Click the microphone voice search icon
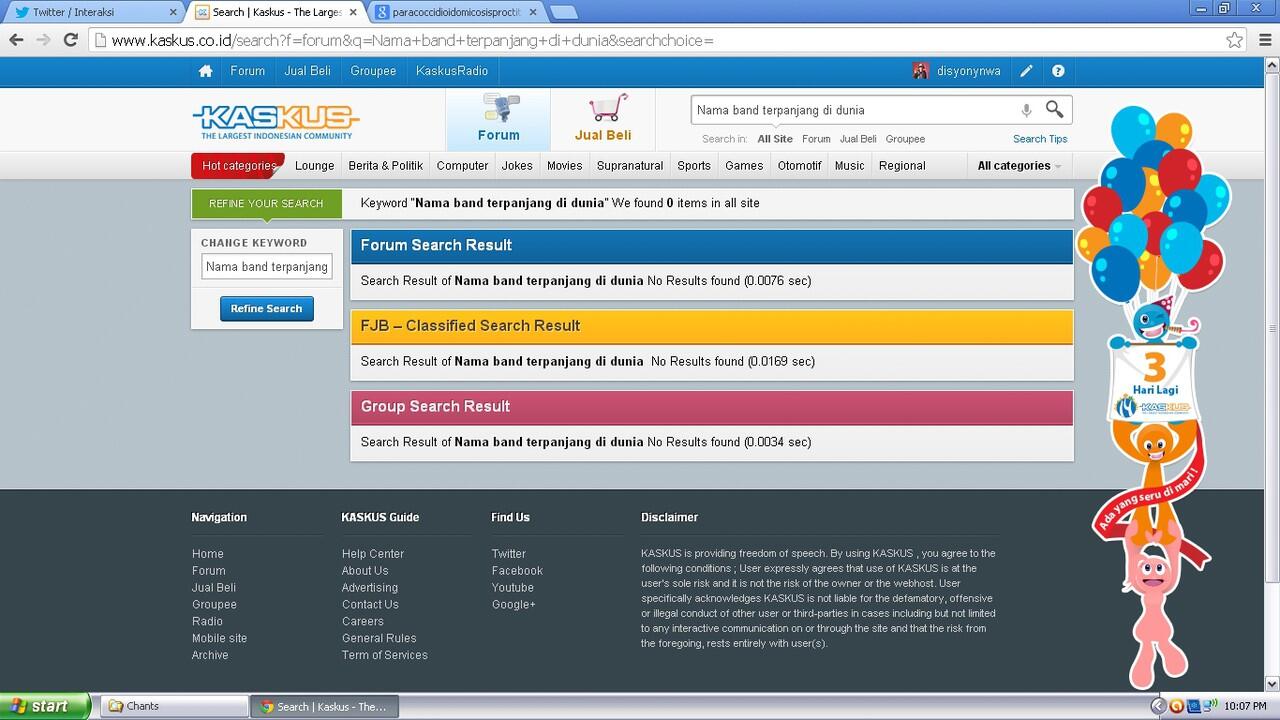 click(1026, 110)
